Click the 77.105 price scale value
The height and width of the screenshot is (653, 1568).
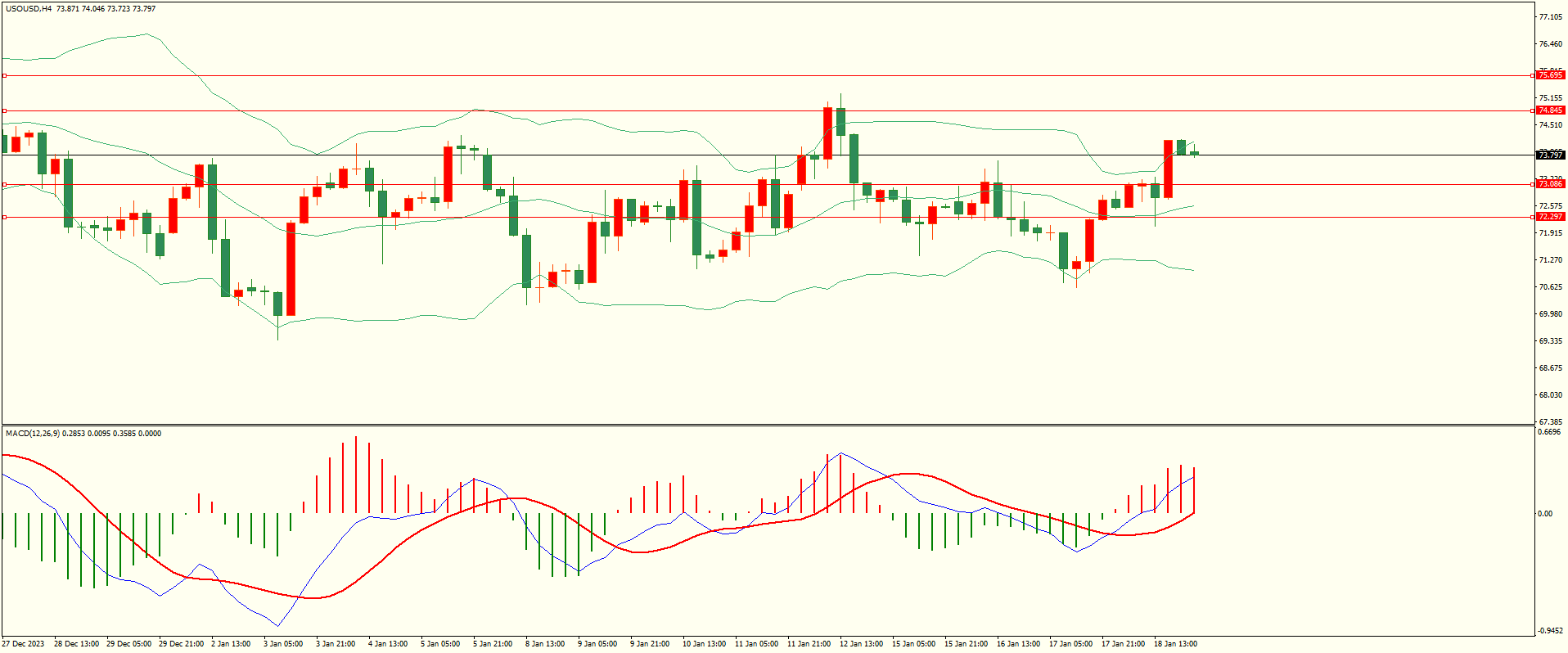tap(1550, 17)
